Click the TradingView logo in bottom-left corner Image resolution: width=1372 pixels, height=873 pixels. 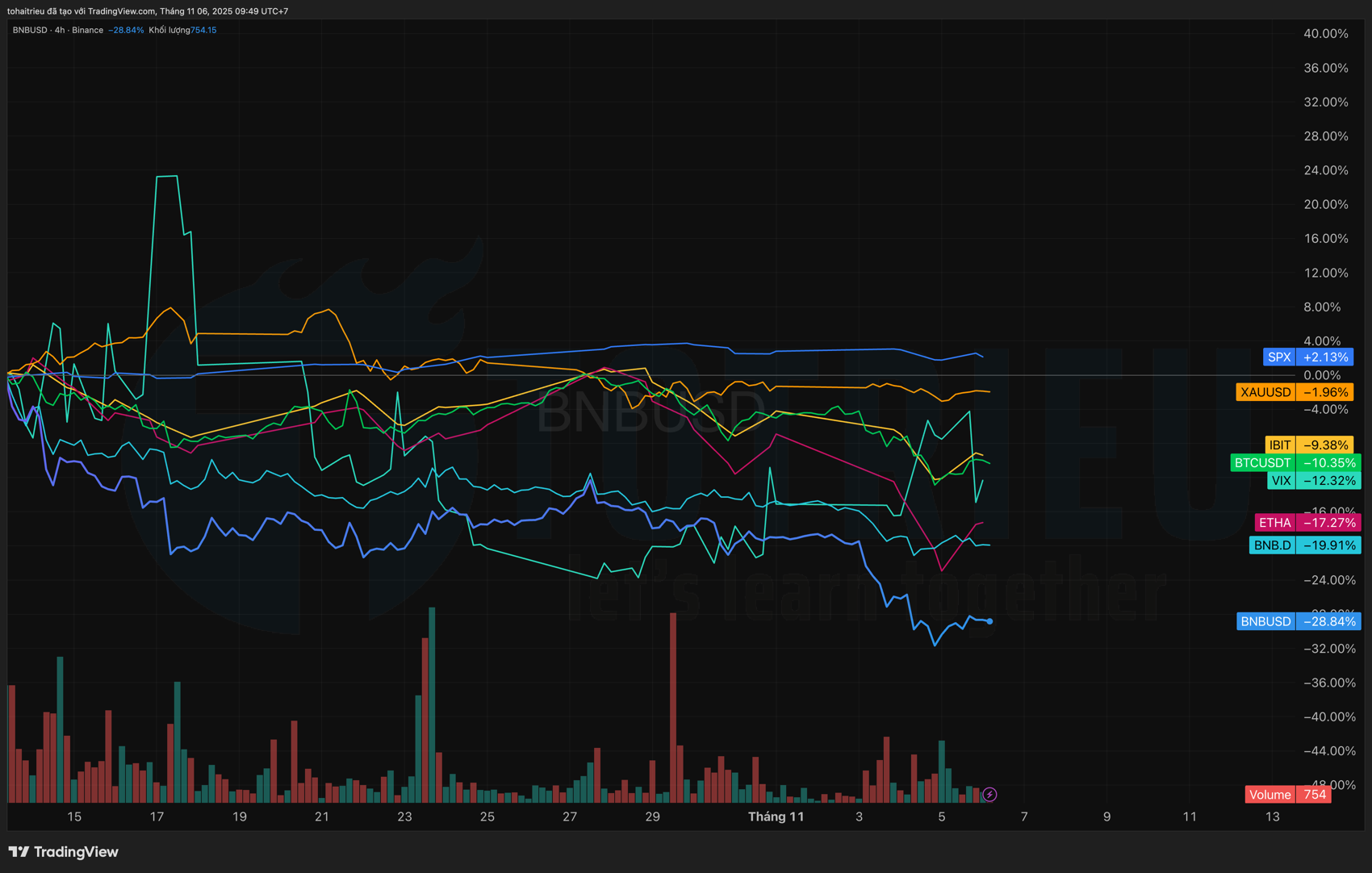(63, 852)
